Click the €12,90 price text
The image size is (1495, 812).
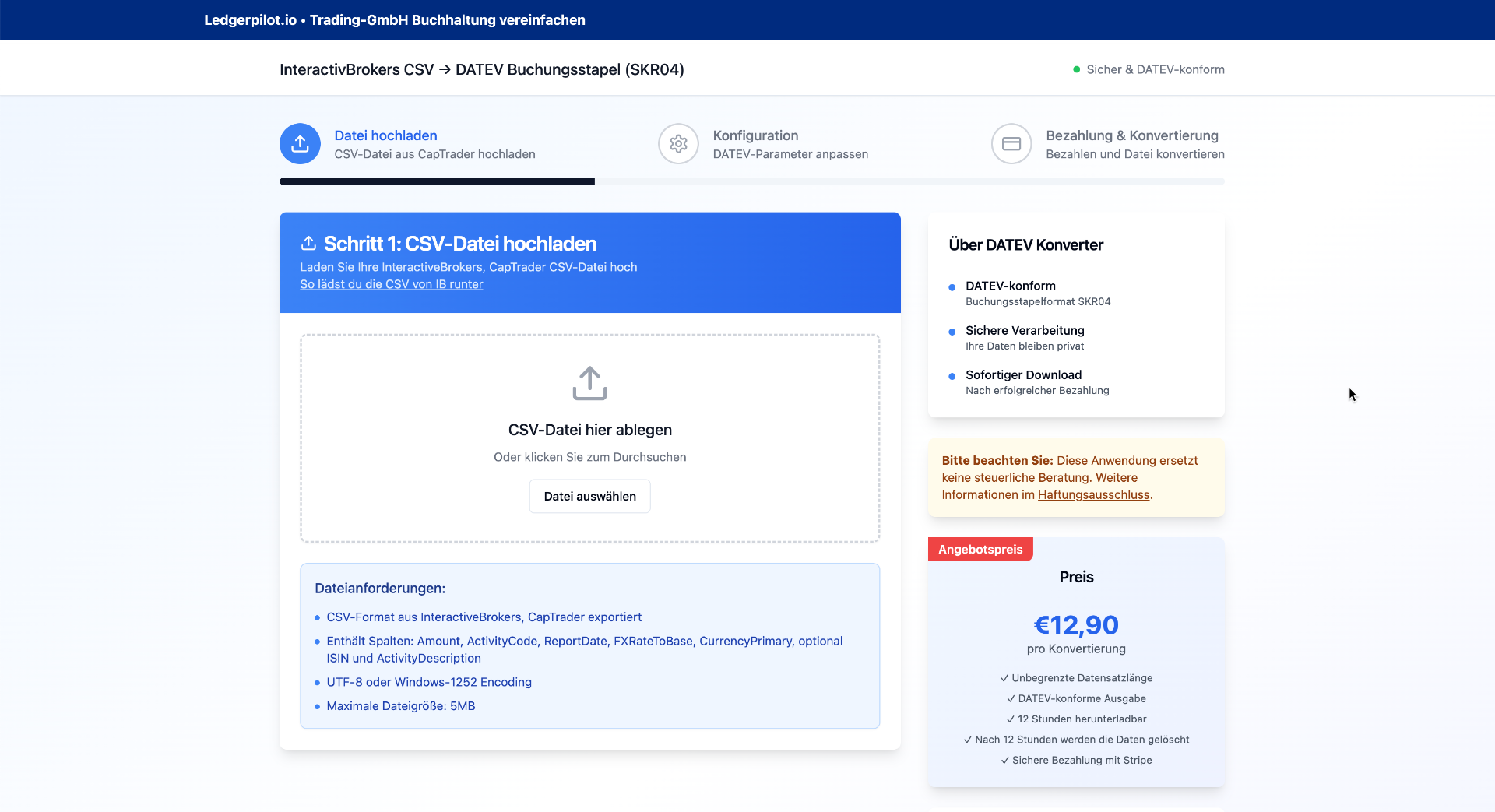1075,625
